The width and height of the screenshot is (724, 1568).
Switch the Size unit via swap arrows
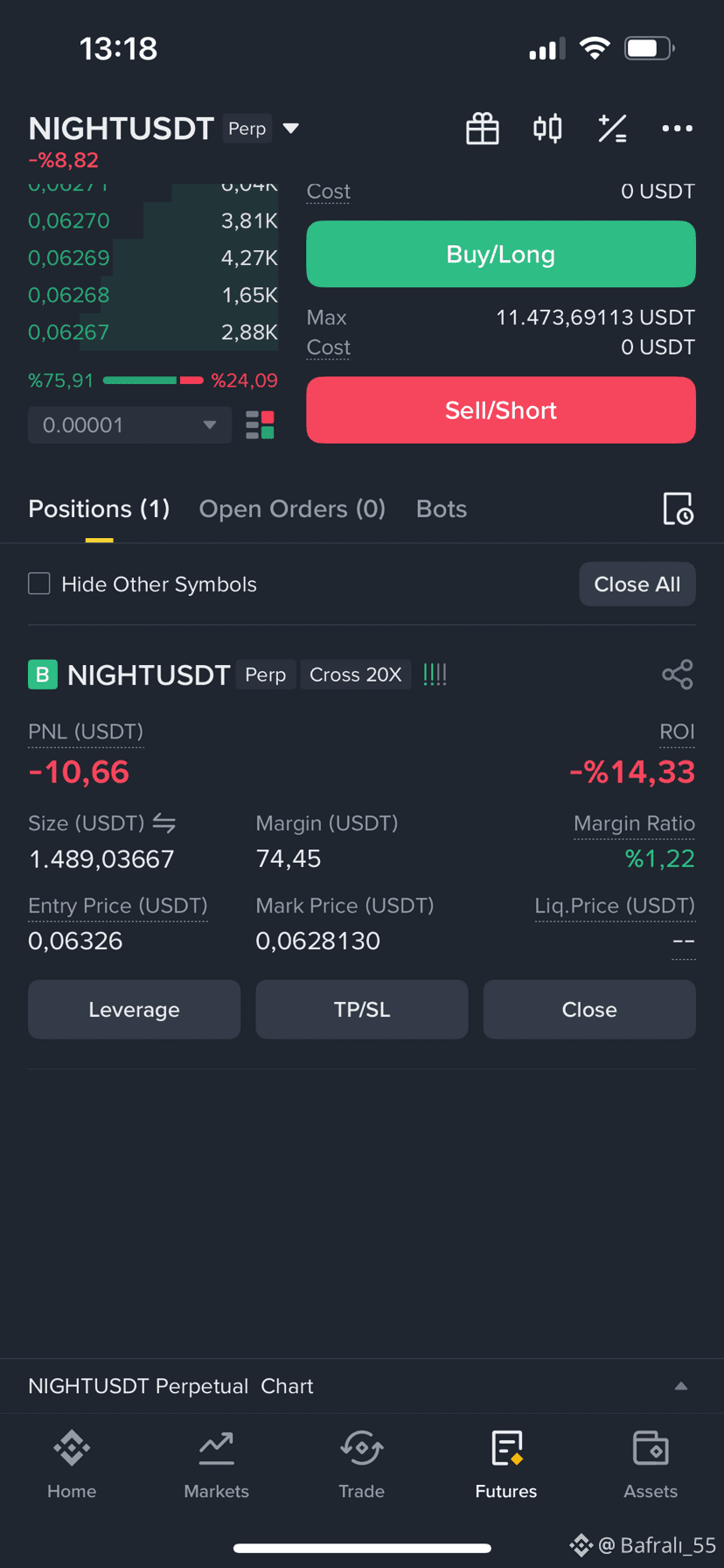164,823
